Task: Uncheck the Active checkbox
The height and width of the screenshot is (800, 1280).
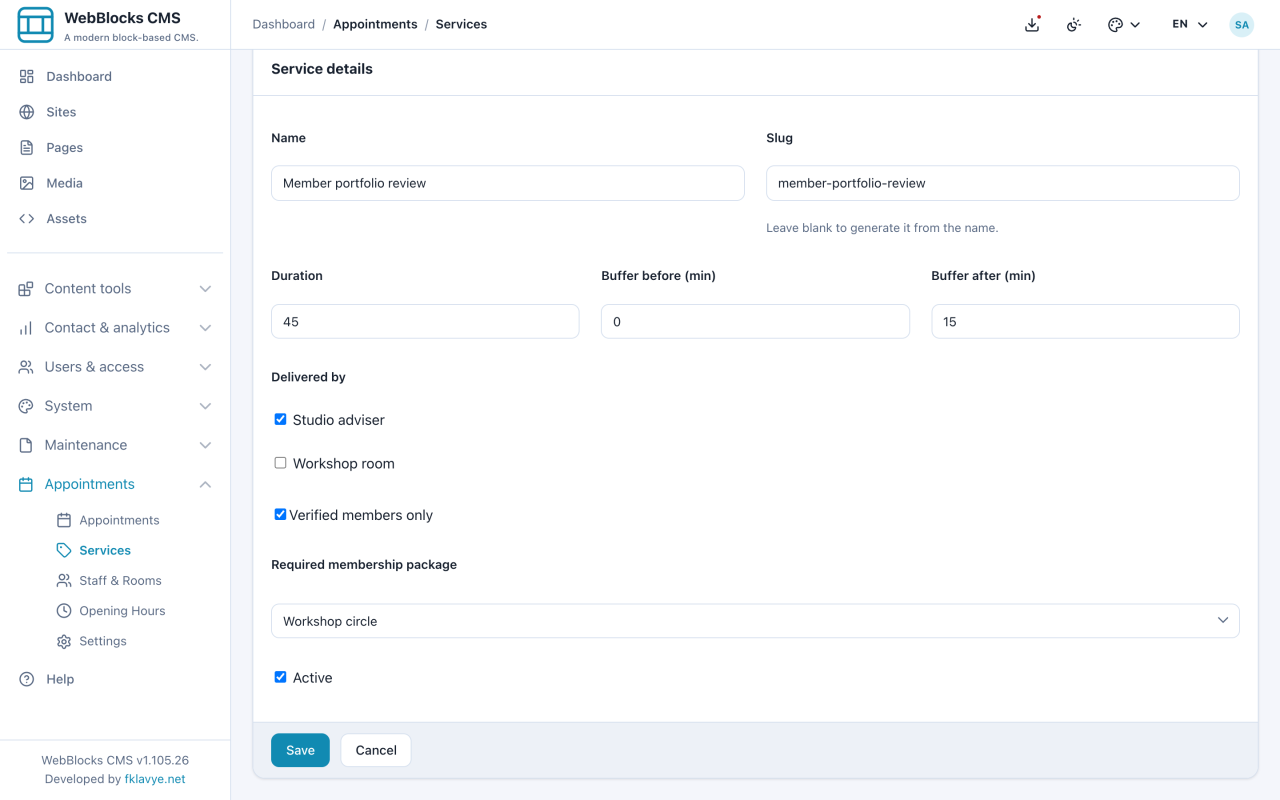Action: 280,677
